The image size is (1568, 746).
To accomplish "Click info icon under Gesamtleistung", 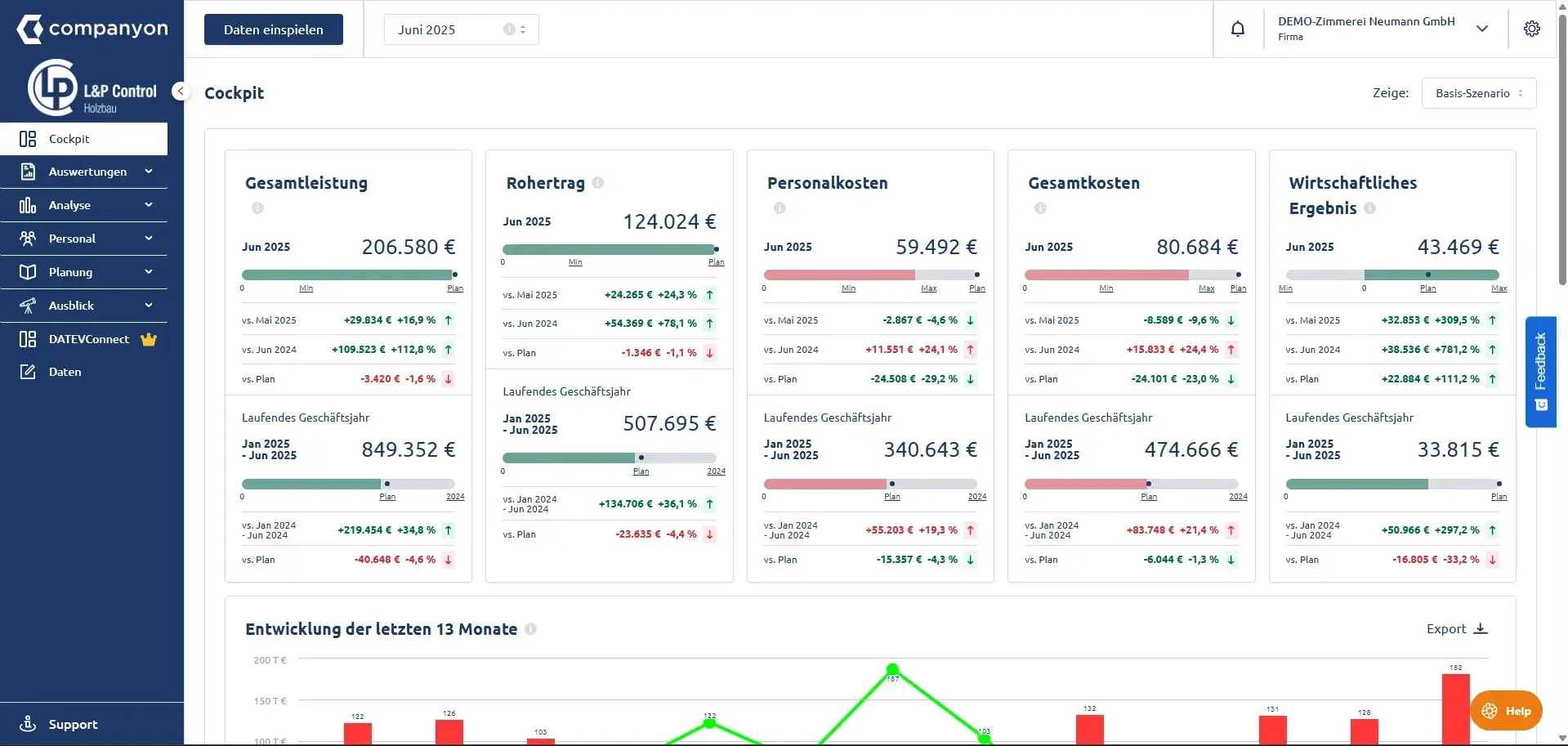I will 258,208.
